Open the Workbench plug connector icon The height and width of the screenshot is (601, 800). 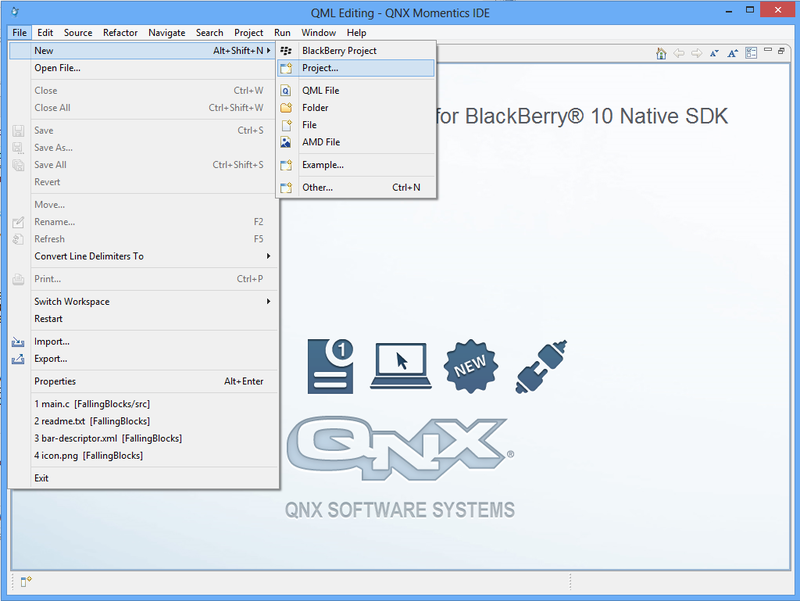pos(541,366)
